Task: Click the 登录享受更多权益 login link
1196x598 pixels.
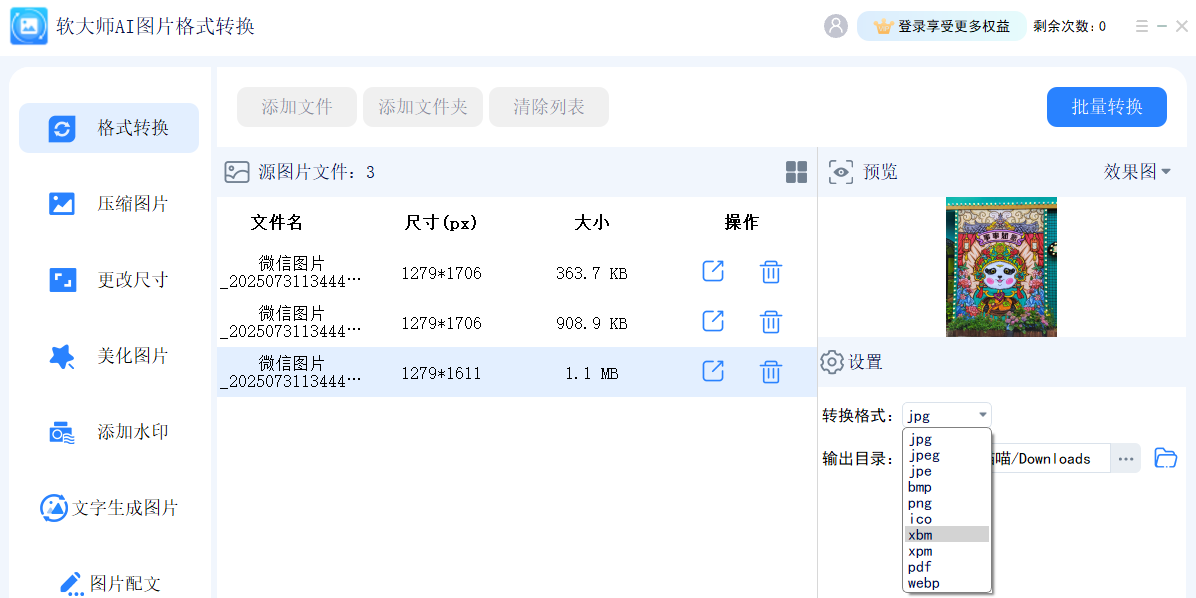Action: click(x=941, y=25)
